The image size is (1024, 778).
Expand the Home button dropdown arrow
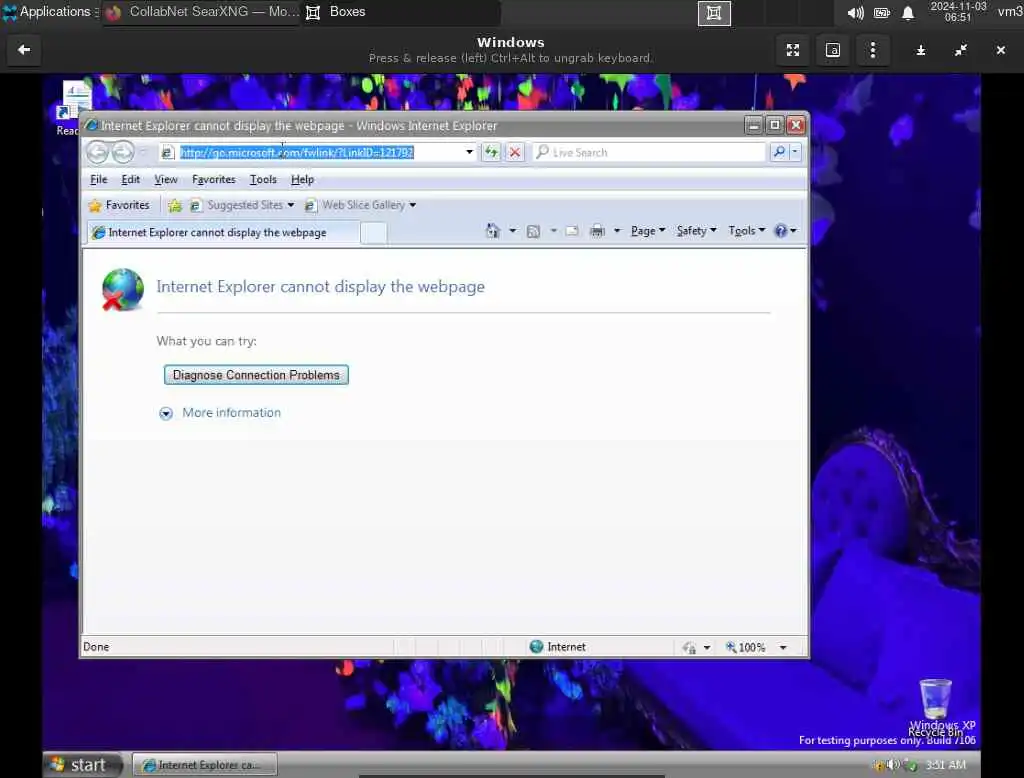pos(513,231)
